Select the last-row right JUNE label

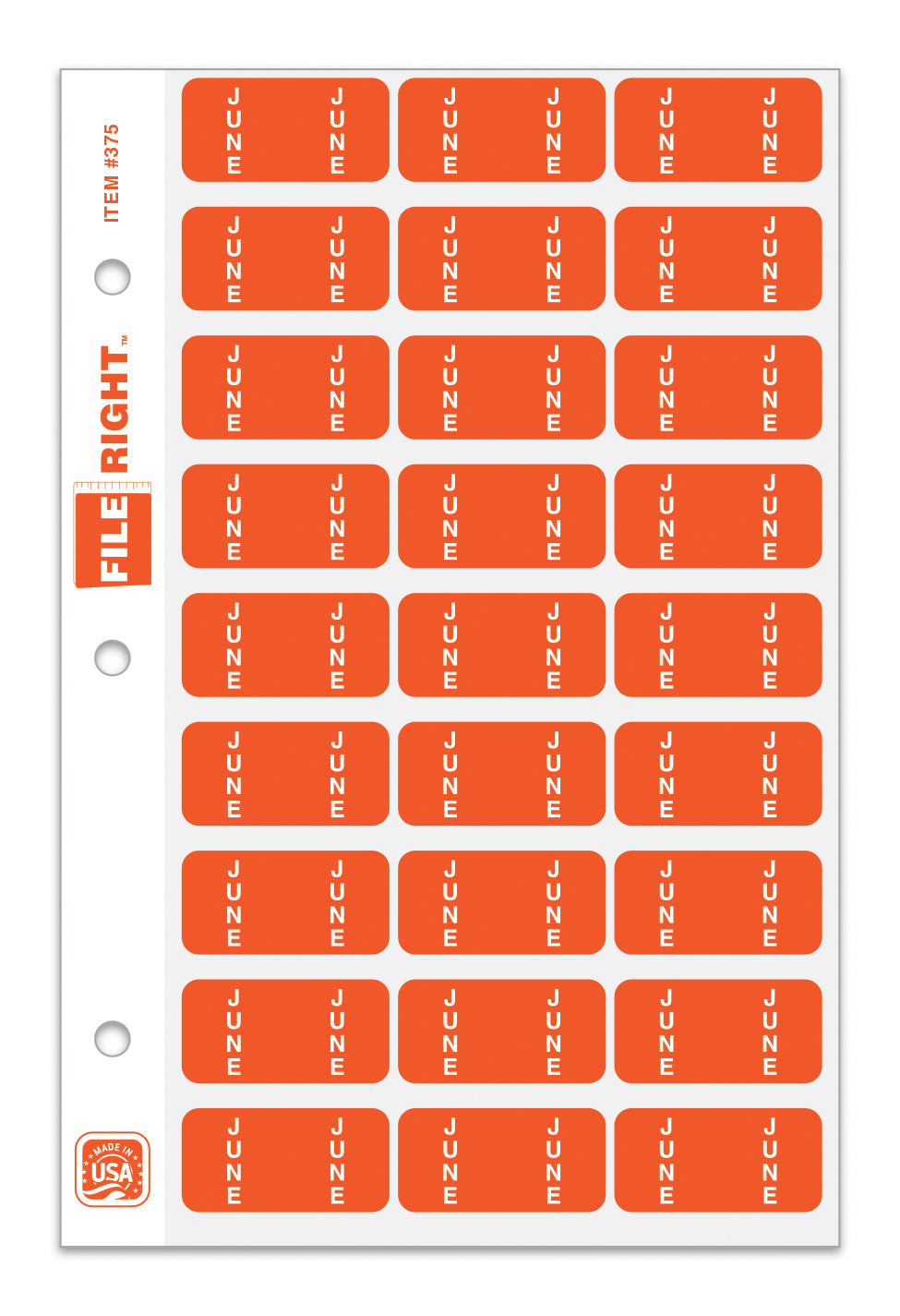(717, 1160)
